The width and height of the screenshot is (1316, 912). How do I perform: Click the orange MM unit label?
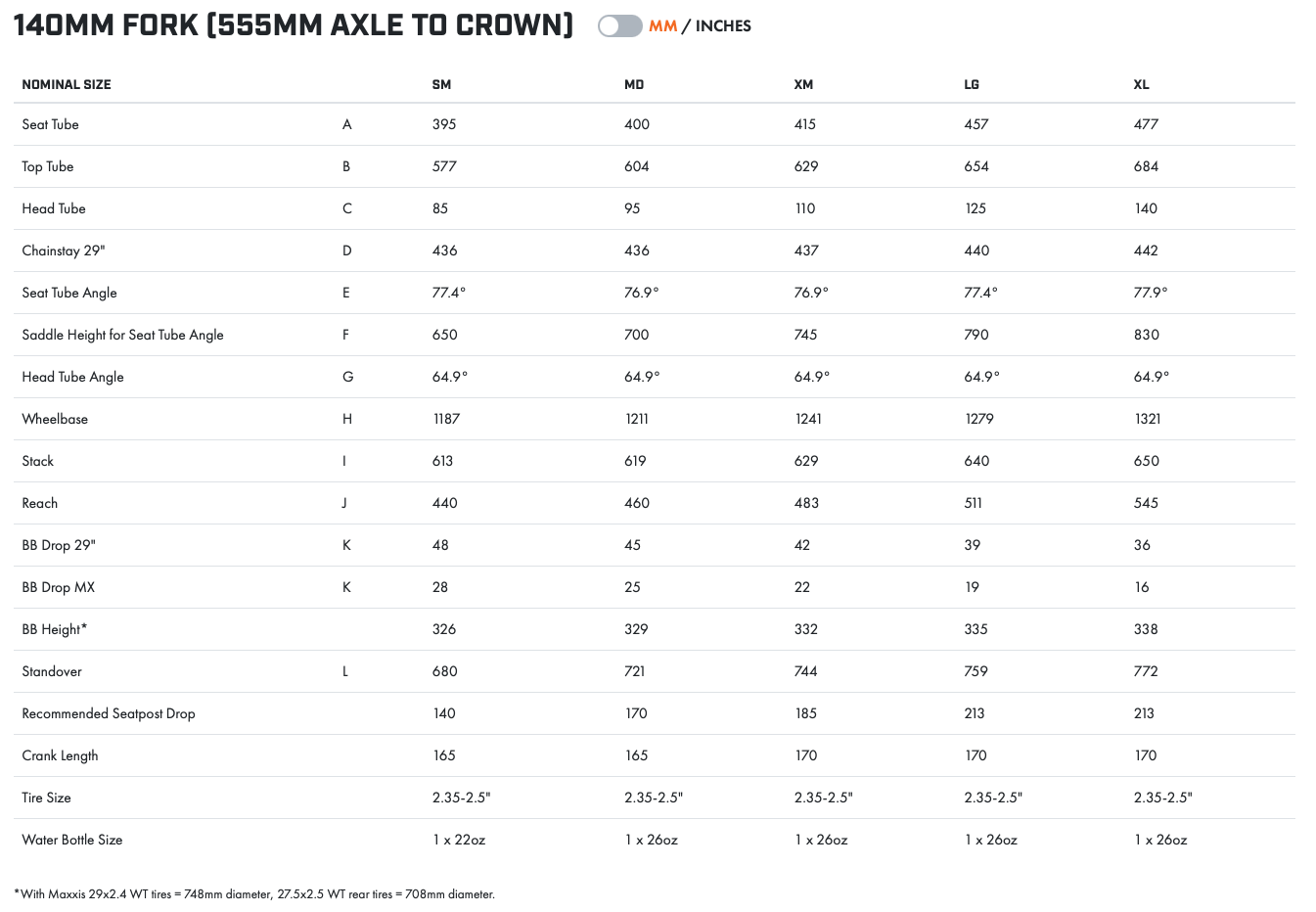[x=662, y=26]
